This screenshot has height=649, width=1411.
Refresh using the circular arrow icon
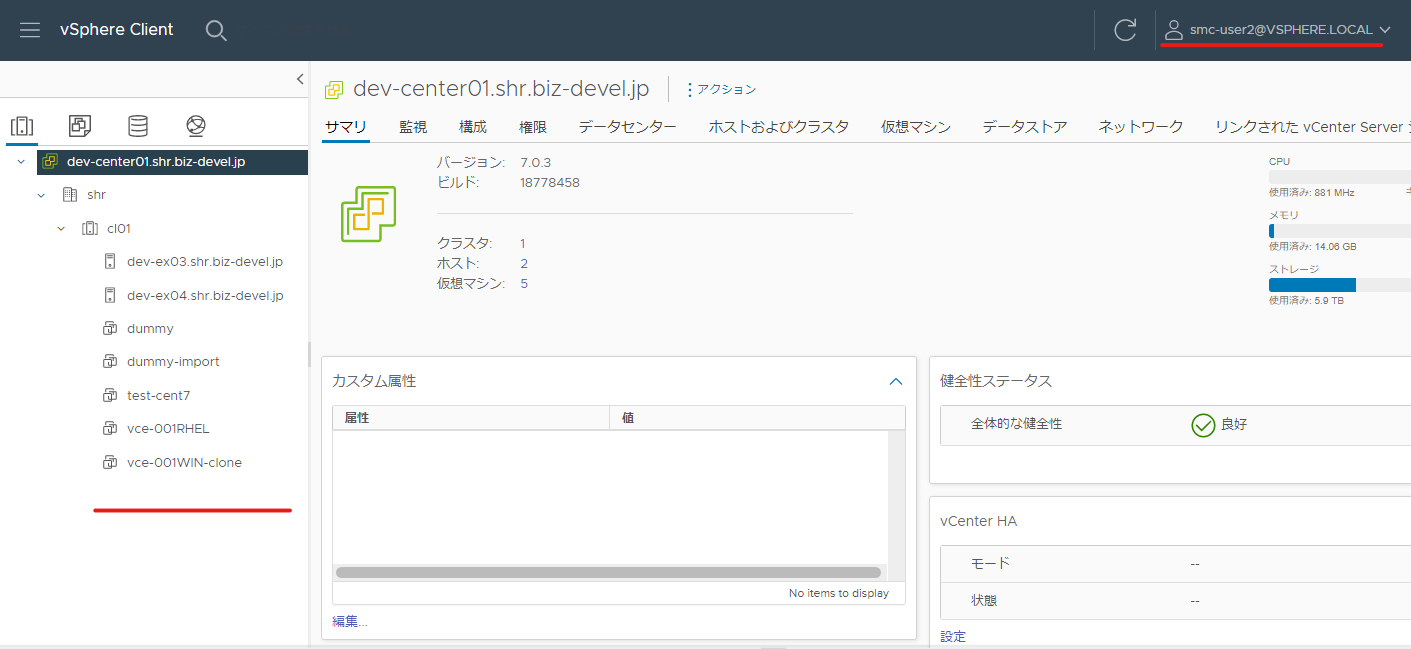point(1125,30)
